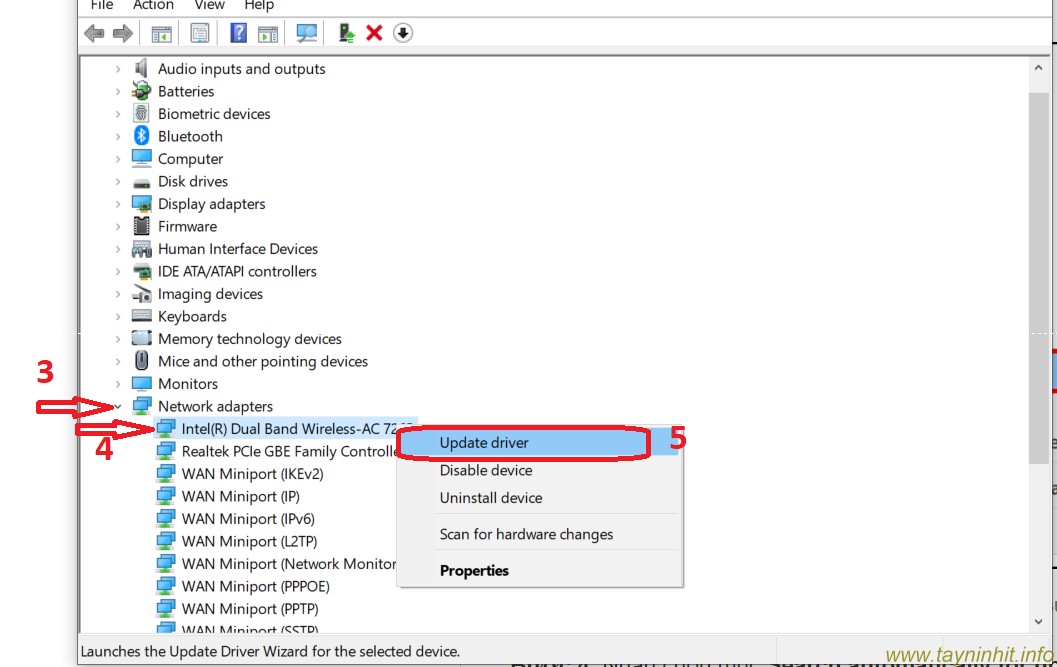Viewport: 1057px width, 667px height.
Task: Open the View menu
Action: 209,5
